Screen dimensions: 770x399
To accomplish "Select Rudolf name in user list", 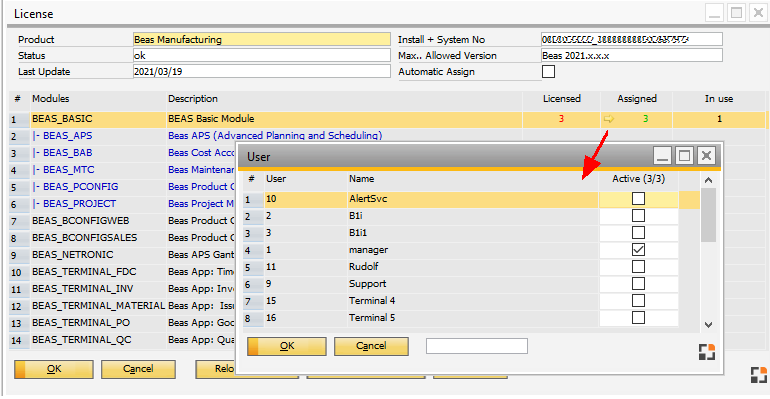I will coord(363,266).
